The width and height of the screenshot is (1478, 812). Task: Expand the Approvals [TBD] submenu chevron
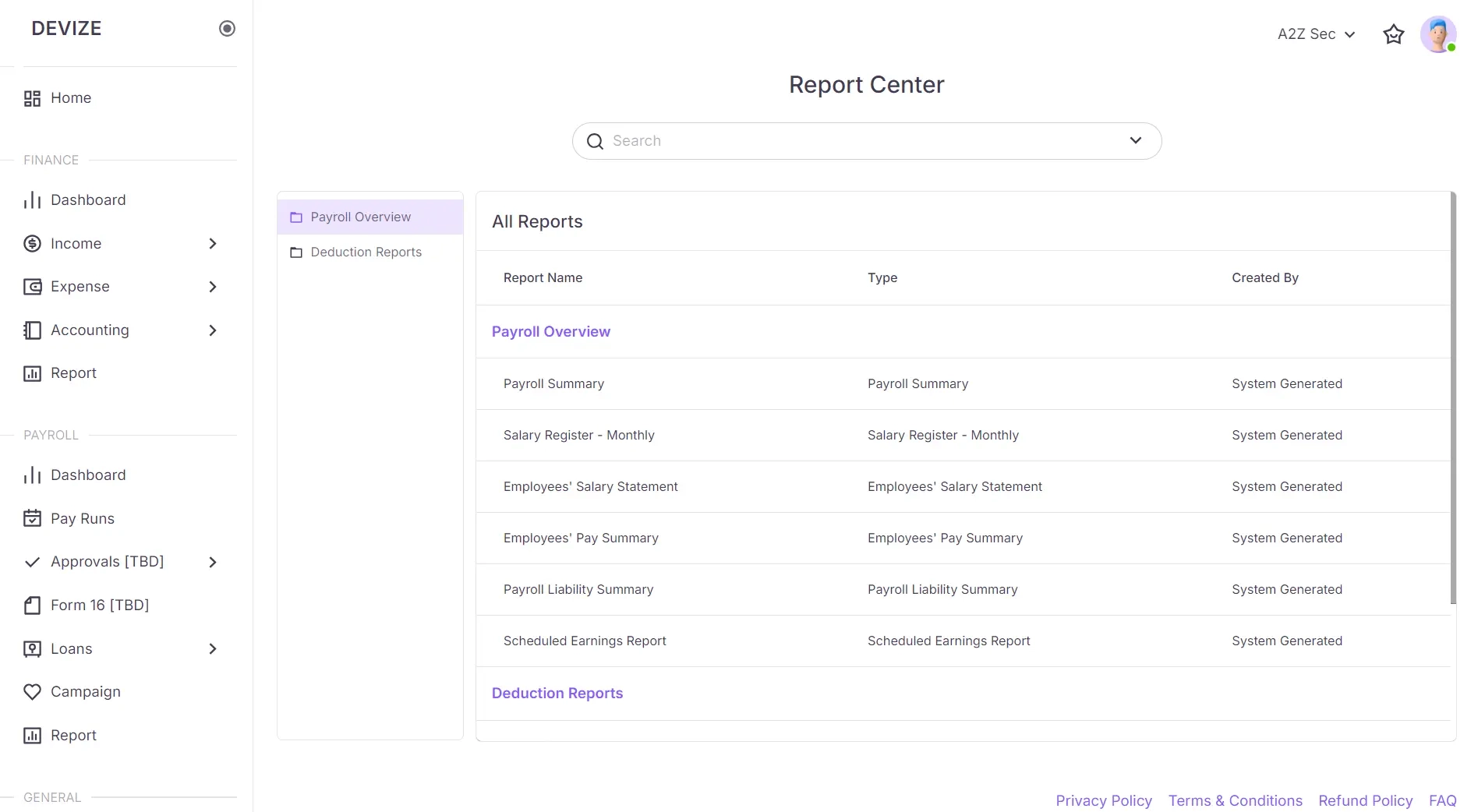click(213, 562)
